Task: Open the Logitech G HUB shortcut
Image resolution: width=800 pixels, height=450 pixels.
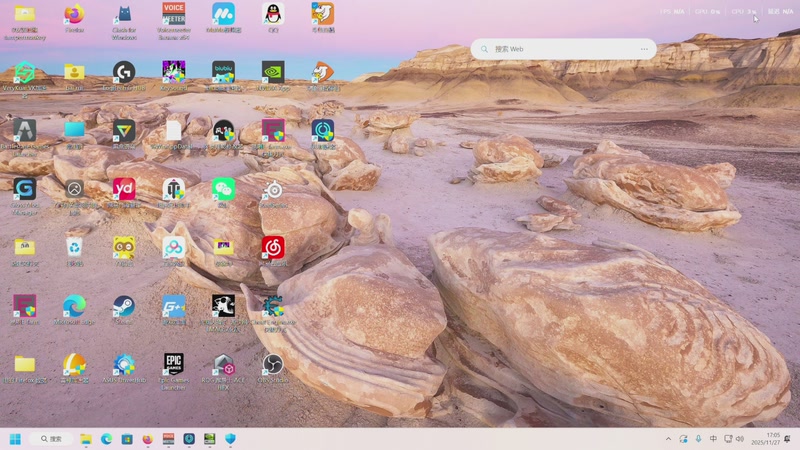Action: click(124, 76)
